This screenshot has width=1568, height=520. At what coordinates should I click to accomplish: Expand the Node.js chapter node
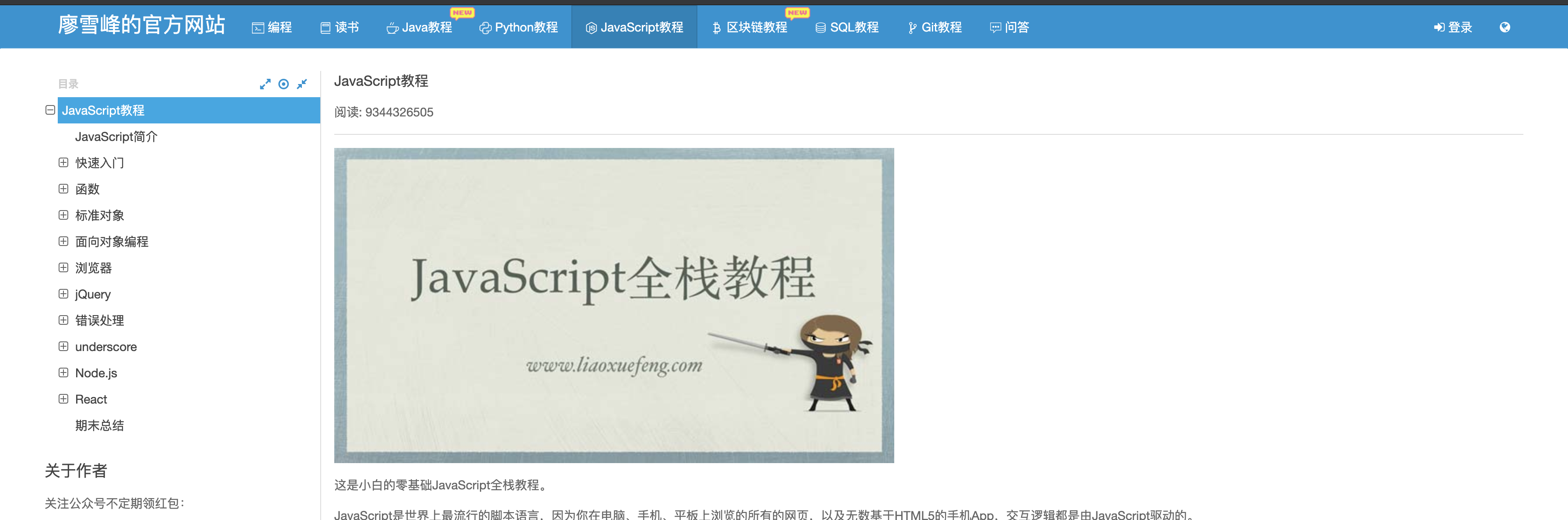click(63, 372)
